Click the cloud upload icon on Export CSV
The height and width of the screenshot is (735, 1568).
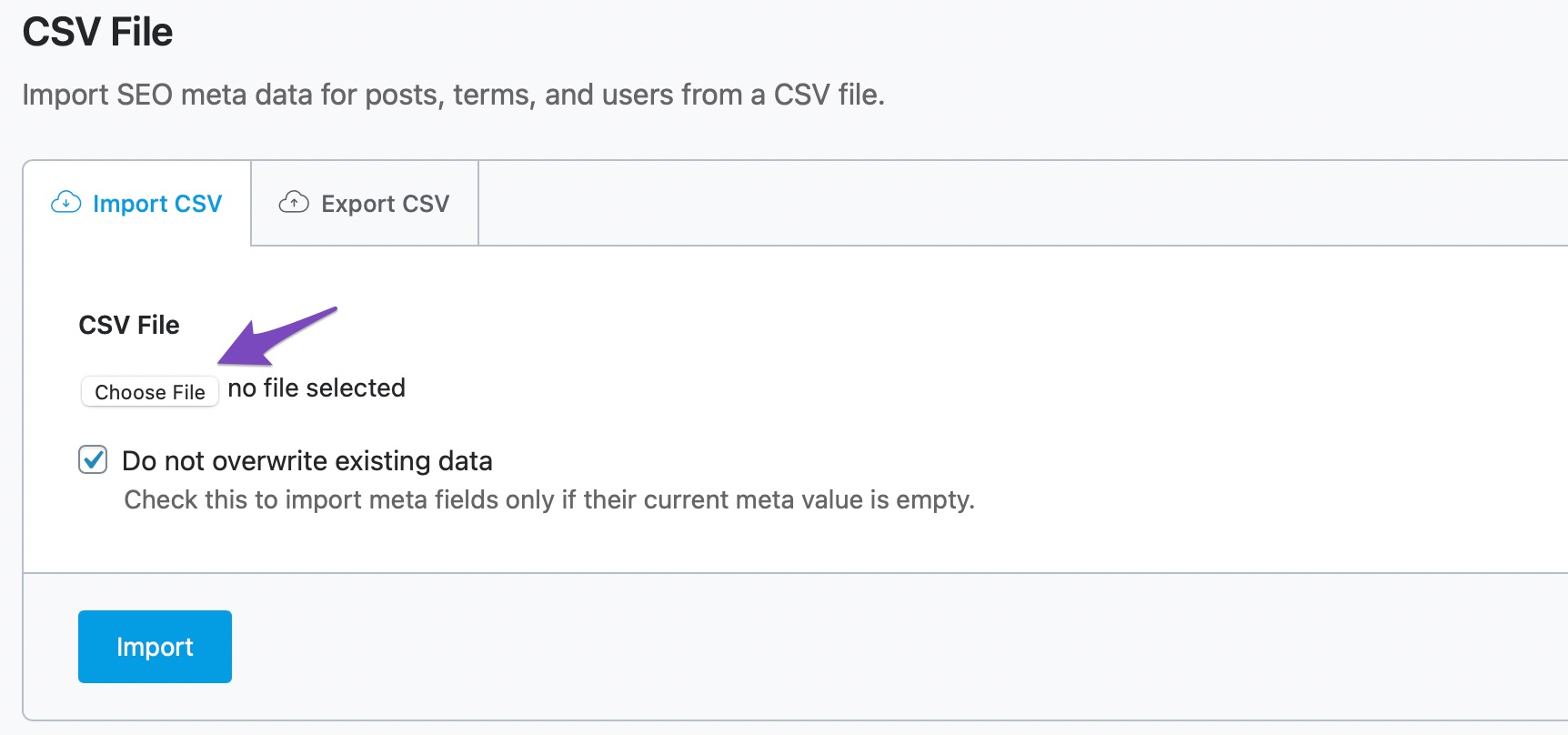point(293,202)
